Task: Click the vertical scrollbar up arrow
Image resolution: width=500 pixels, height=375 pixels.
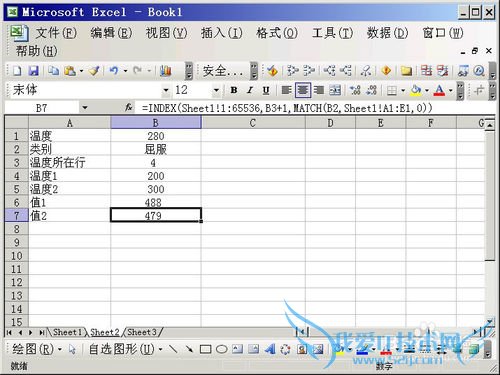Action: [x=489, y=125]
